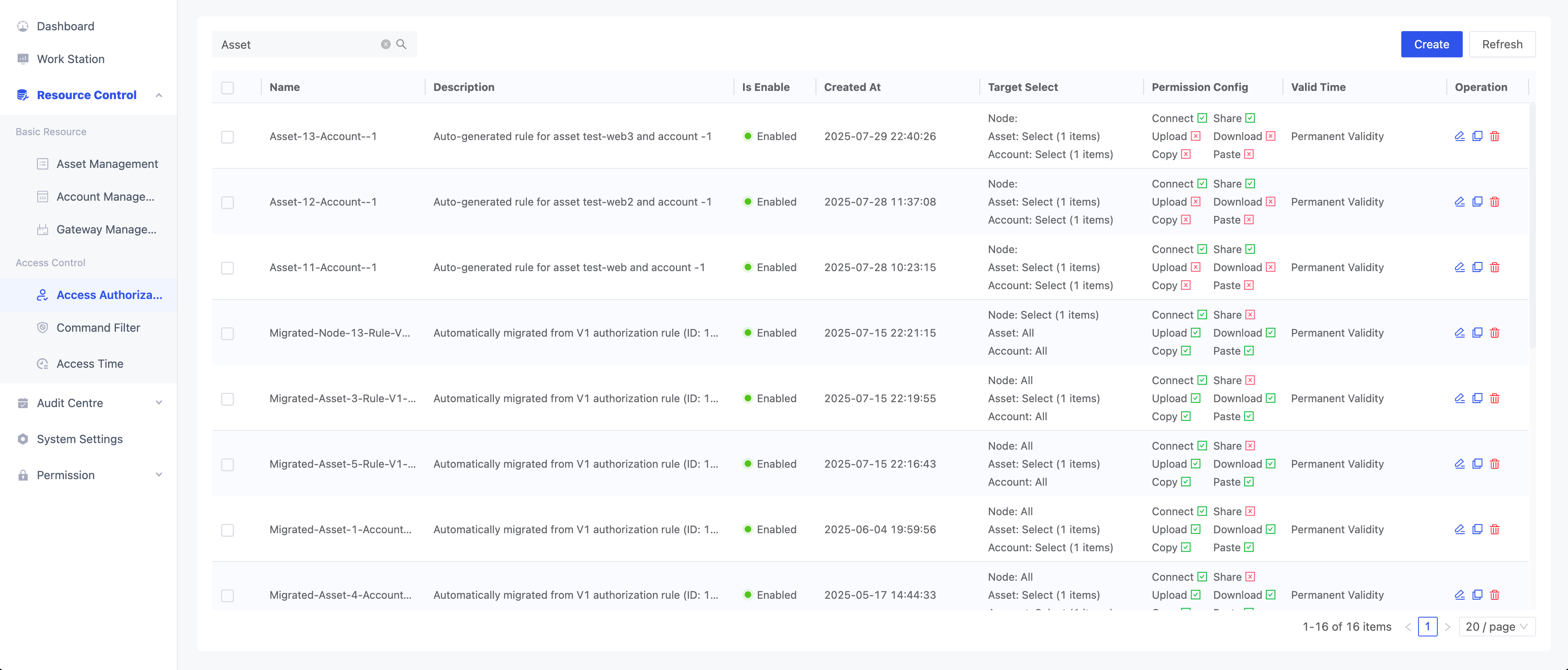Delete the Migrated-Asset-5-Rule rule
The image size is (1568, 670).
[x=1494, y=464]
